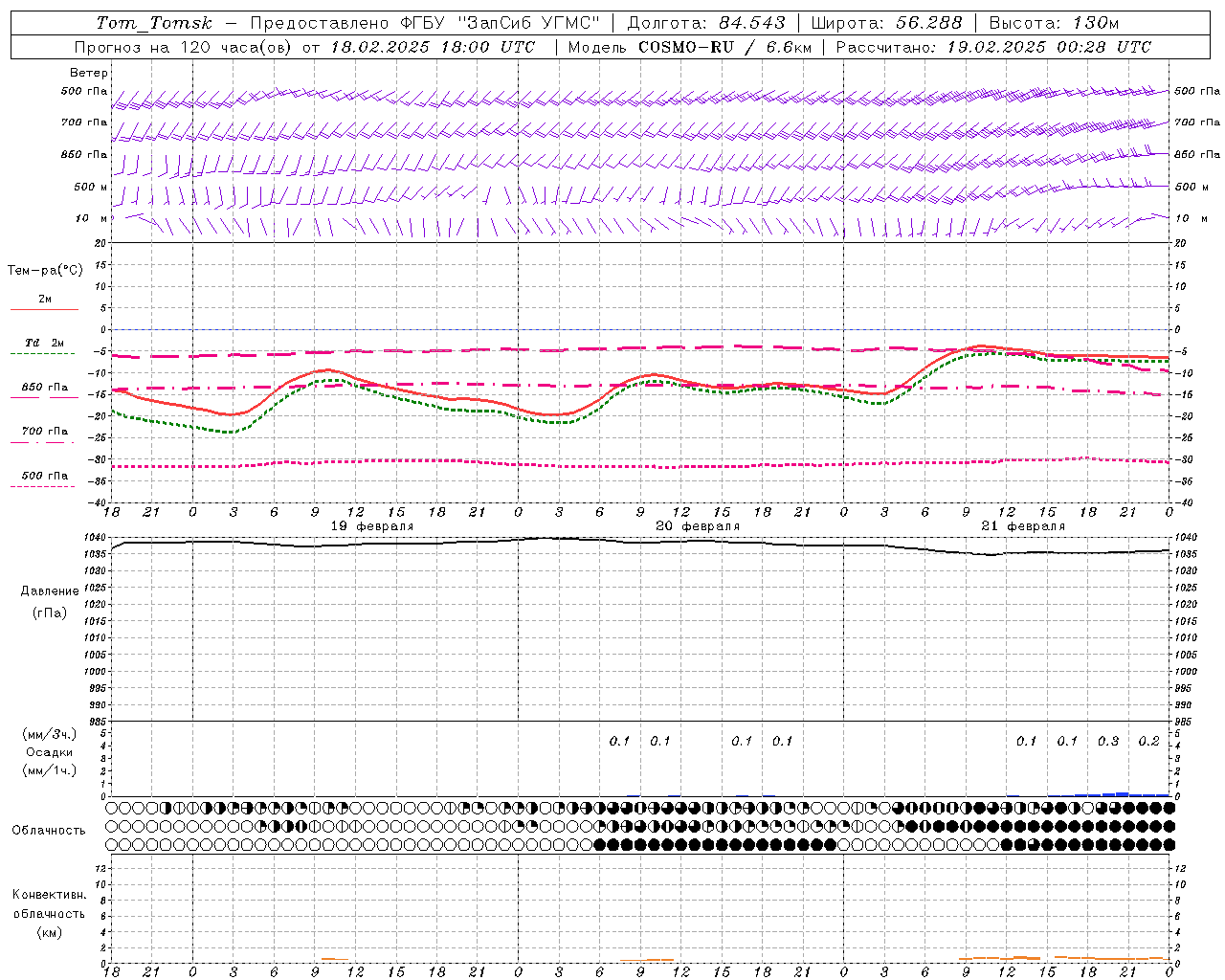Click '20' on the right temperature axis
The width and height of the screenshot is (1225, 980).
1180,243
